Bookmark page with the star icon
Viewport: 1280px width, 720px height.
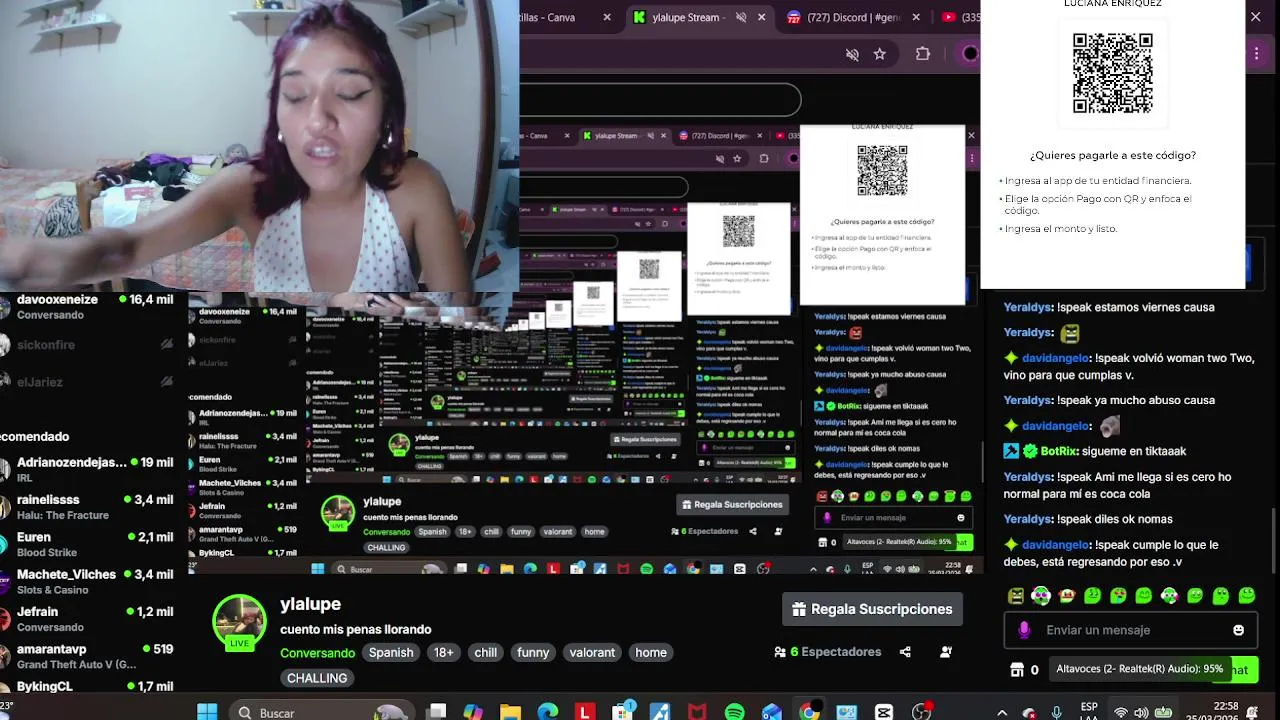click(880, 54)
